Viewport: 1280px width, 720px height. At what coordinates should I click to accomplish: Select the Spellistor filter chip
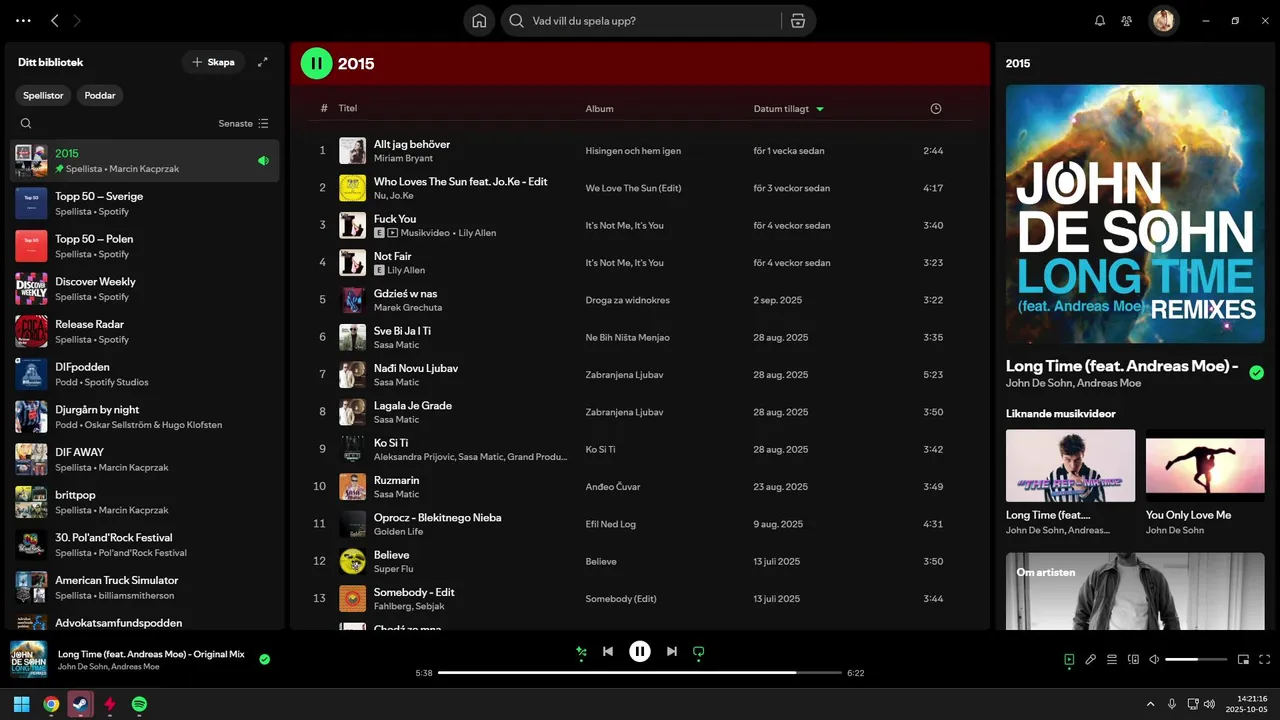click(43, 96)
